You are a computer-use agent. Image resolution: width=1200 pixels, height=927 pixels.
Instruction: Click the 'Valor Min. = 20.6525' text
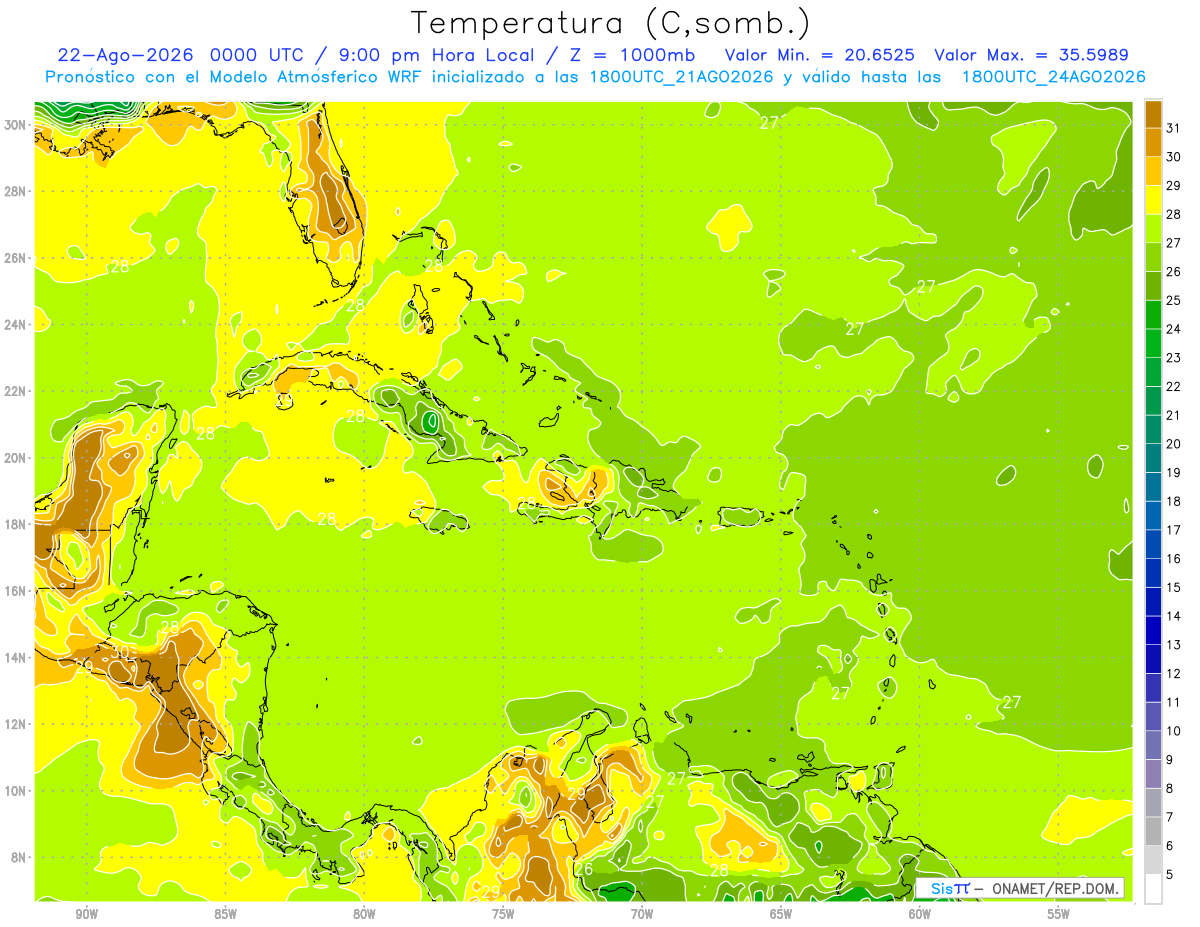click(820, 55)
